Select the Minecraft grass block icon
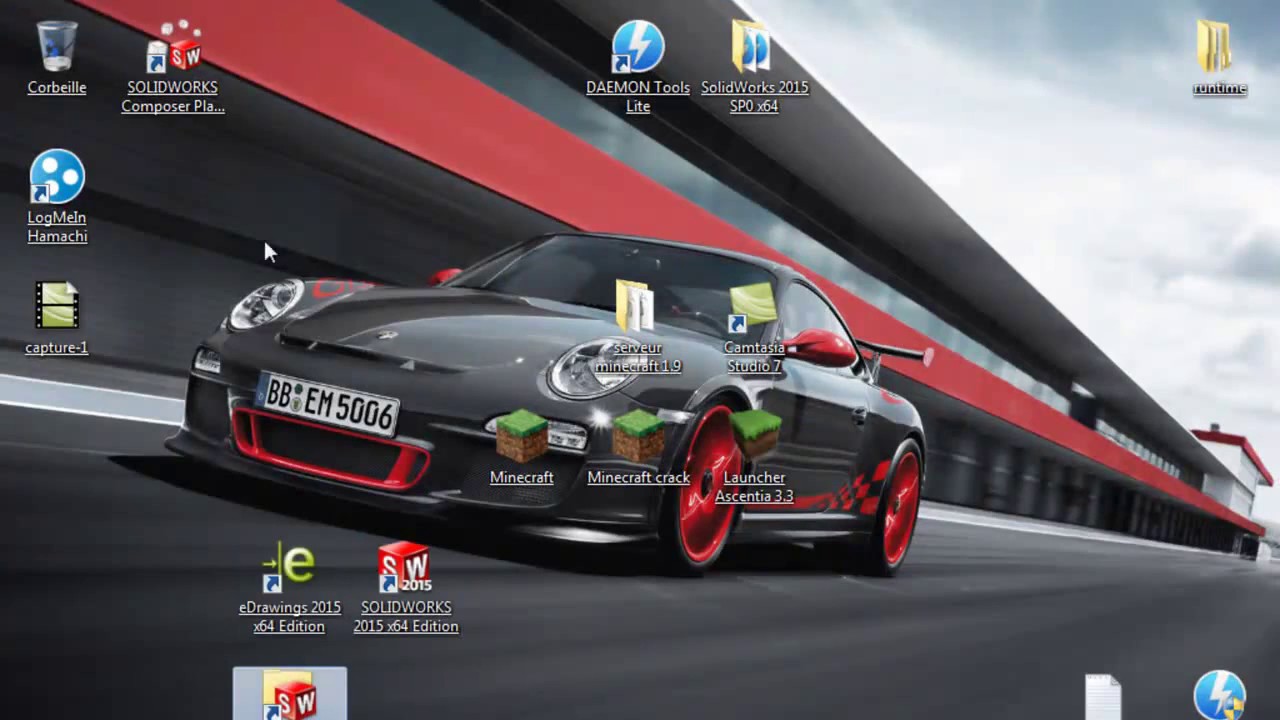Screen dimensions: 1280x720 (x=521, y=436)
